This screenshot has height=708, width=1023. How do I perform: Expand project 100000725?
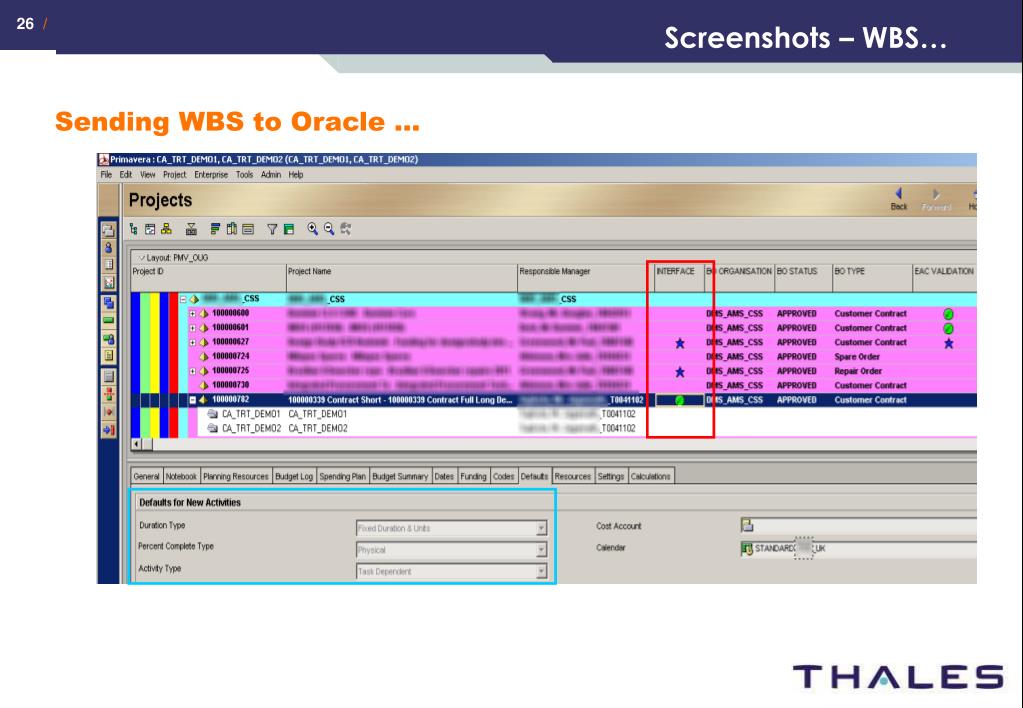click(x=192, y=371)
